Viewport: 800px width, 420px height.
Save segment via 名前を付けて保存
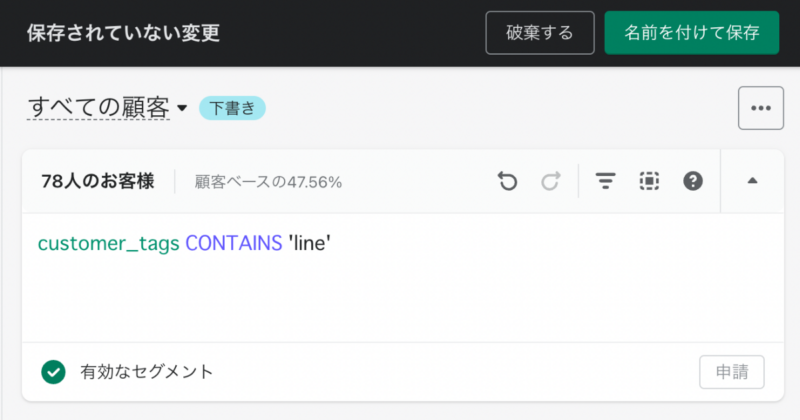pos(692,33)
